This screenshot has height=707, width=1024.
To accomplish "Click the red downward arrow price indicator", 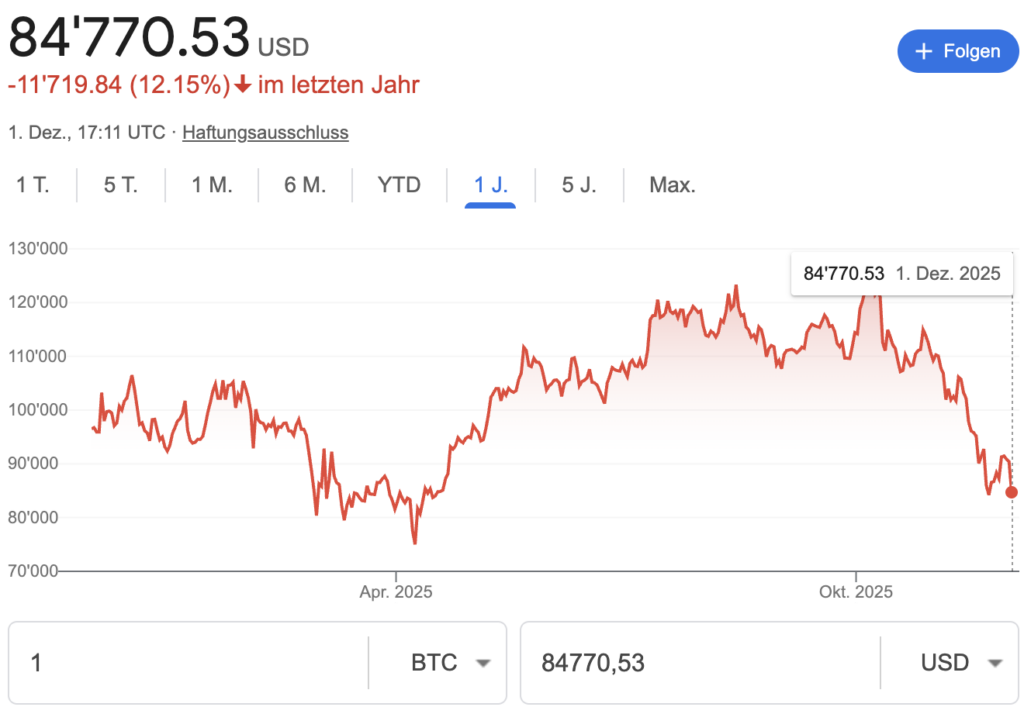I will (244, 84).
